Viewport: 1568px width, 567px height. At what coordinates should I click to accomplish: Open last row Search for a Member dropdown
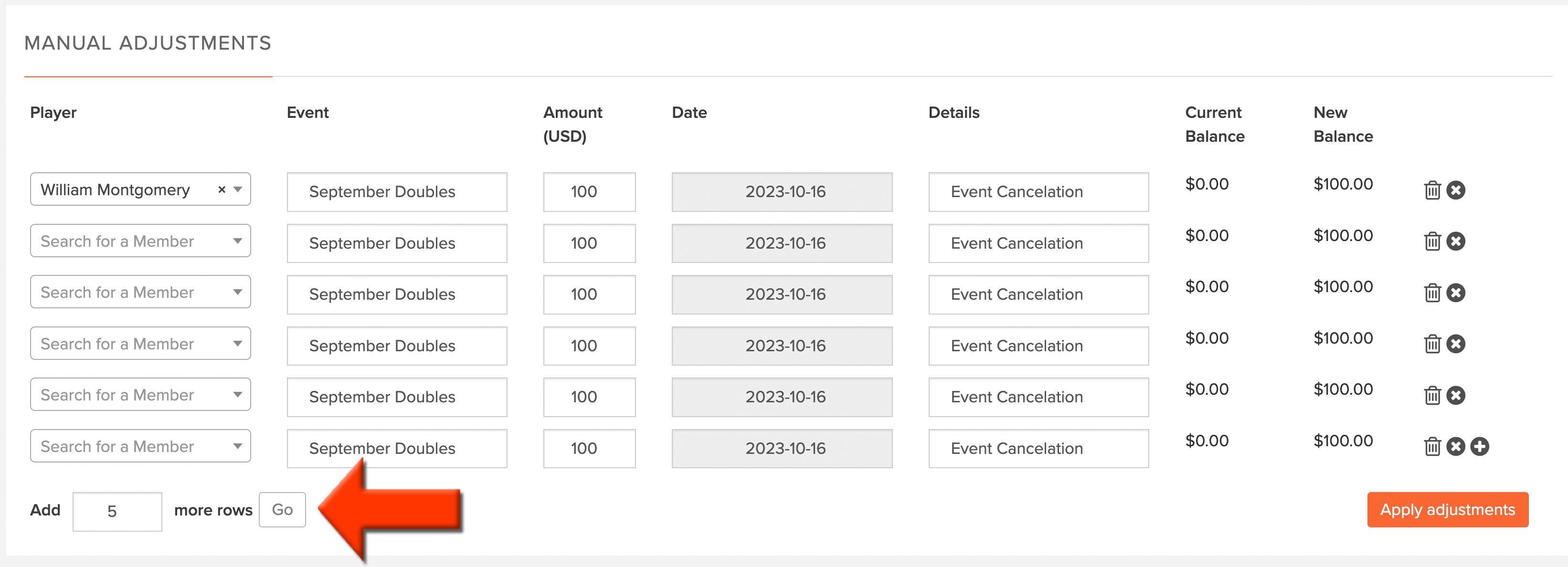coord(140,446)
